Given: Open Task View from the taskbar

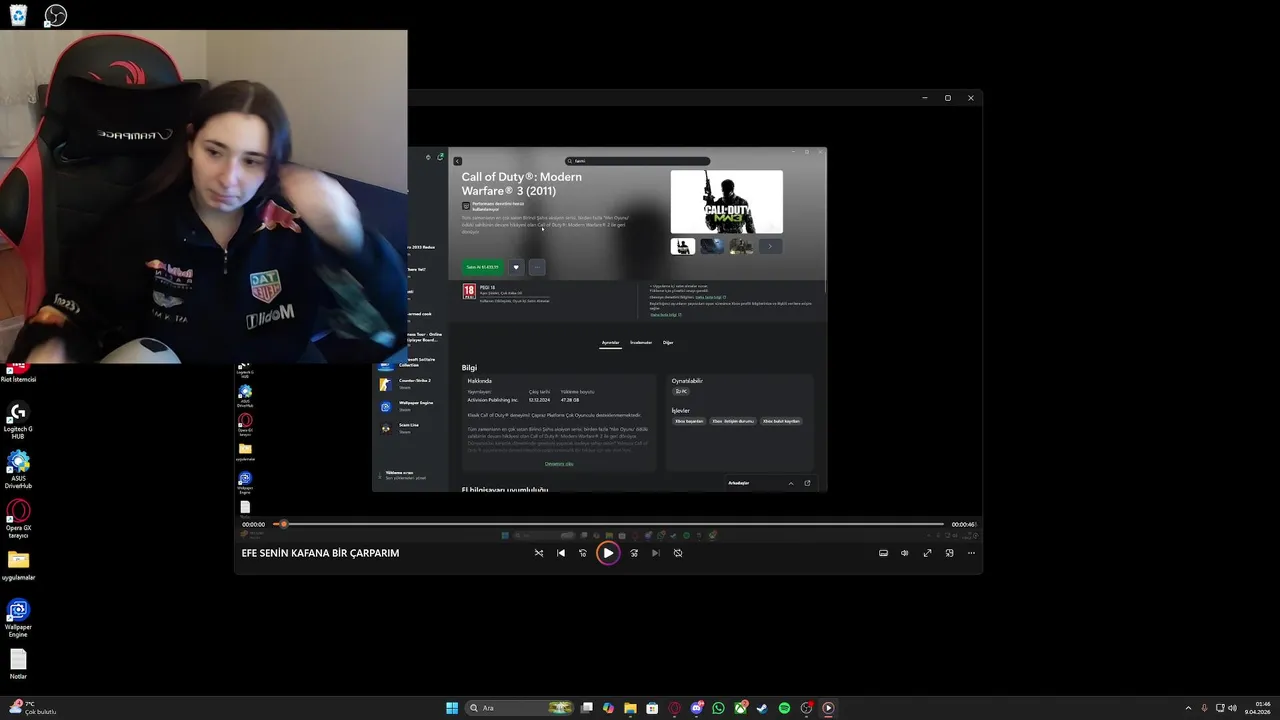Looking at the screenshot, I should tap(587, 708).
